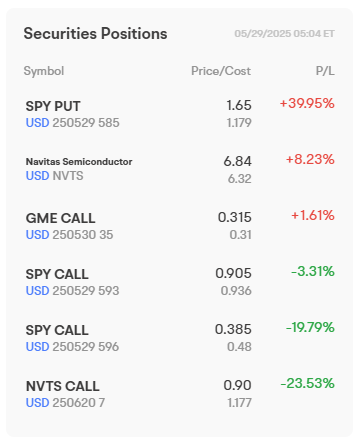Viewport: 361px width, 440px height.
Task: Sort by the P/L column header
Action: coord(325,71)
